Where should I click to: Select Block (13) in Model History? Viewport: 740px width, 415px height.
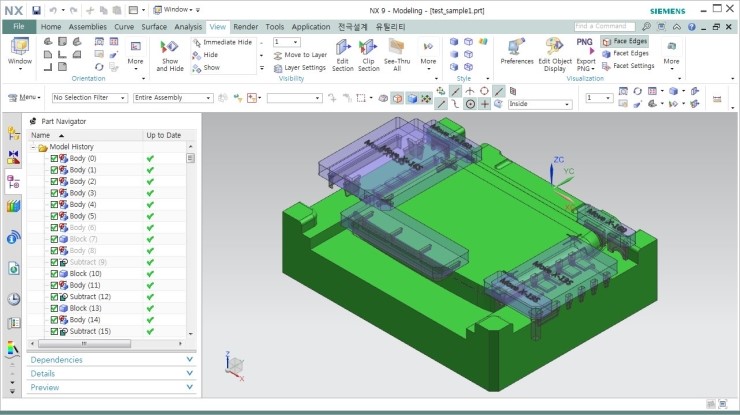(85, 308)
